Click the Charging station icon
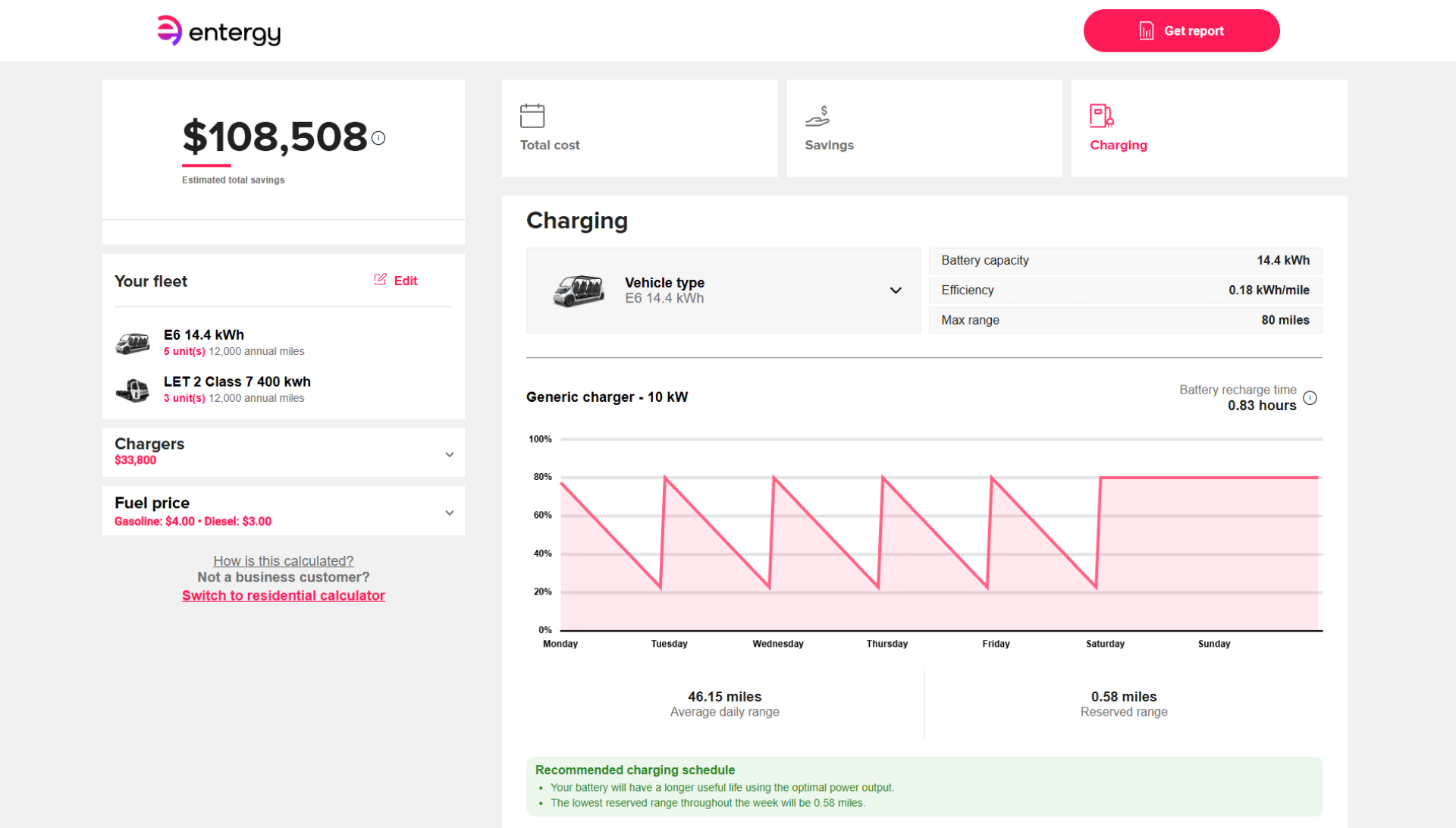1456x828 pixels. click(x=1102, y=116)
